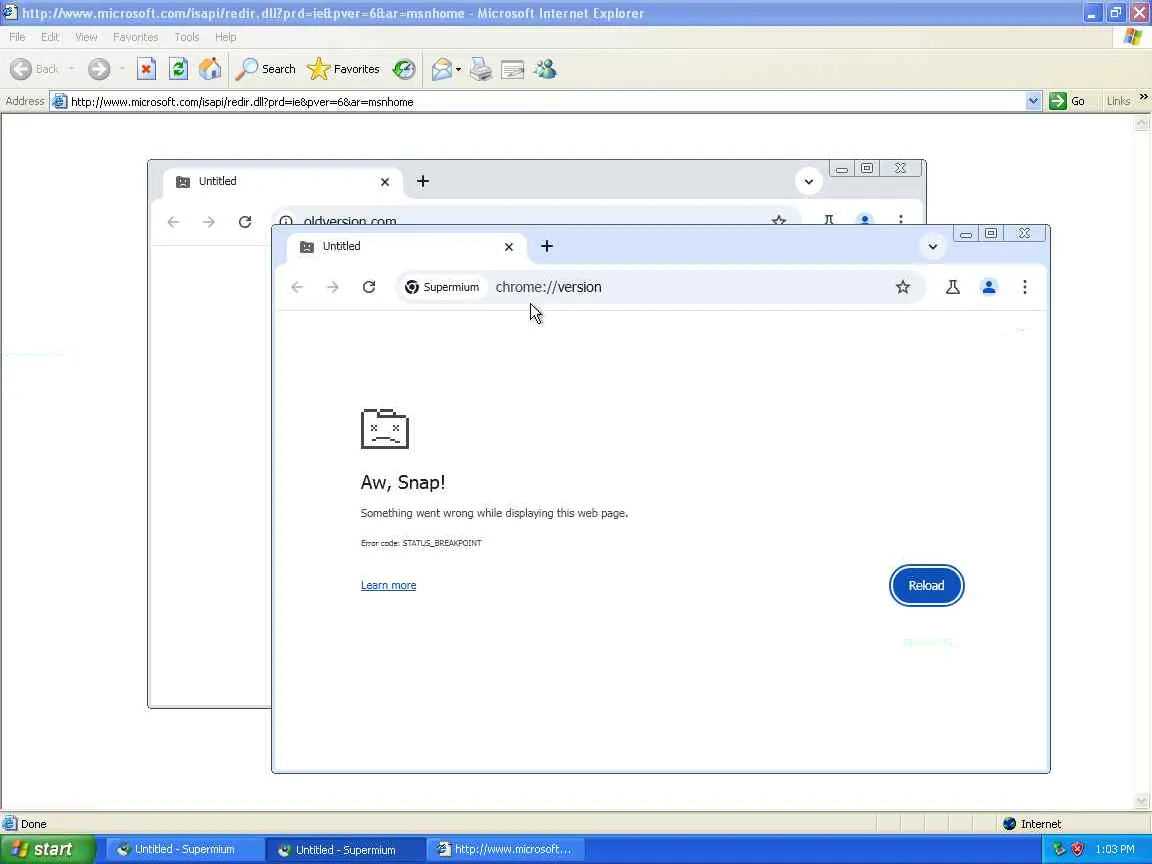
Task: Click the Go button in Internet Explorer
Action: [1068, 101]
